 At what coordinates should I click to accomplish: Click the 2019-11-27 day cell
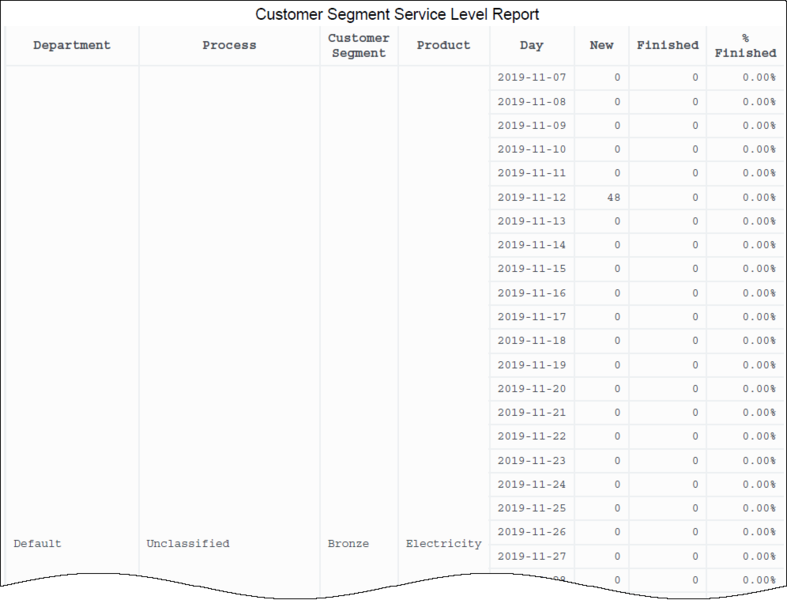(531, 555)
